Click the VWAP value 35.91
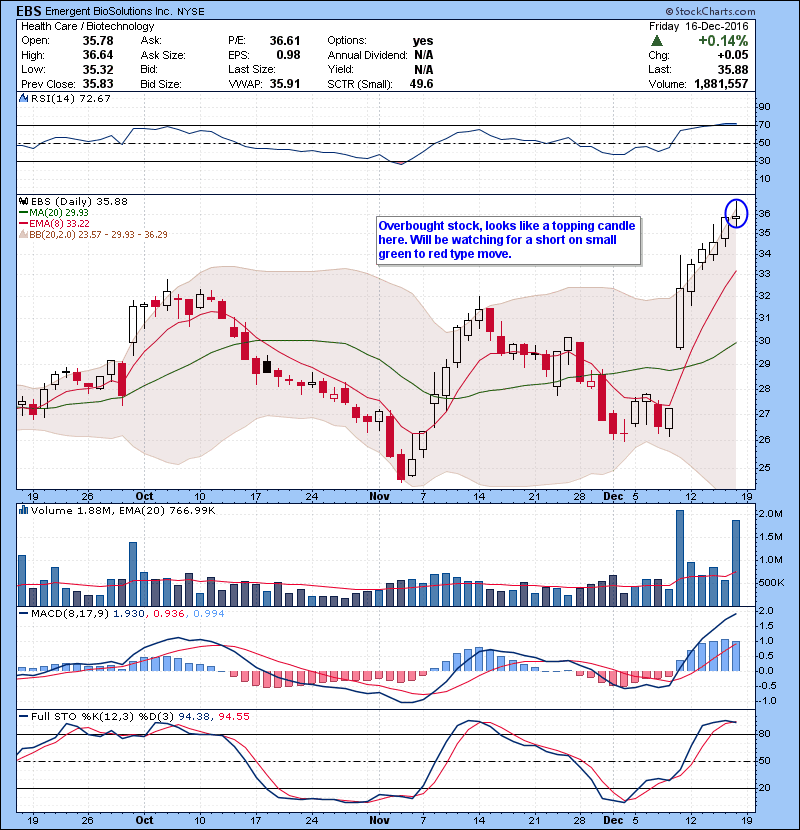The height and width of the screenshot is (830, 800). [285, 84]
